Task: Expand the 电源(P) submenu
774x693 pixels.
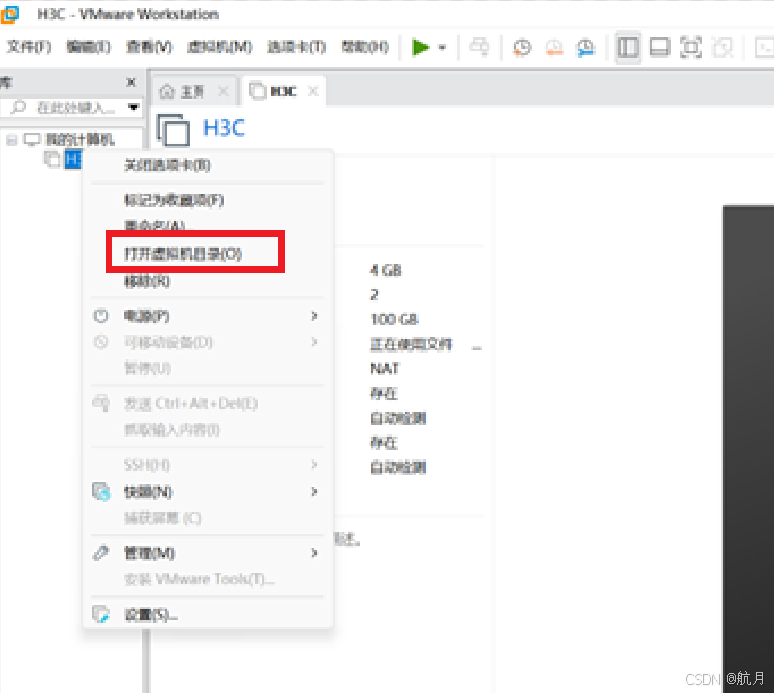Action: click(x=208, y=316)
